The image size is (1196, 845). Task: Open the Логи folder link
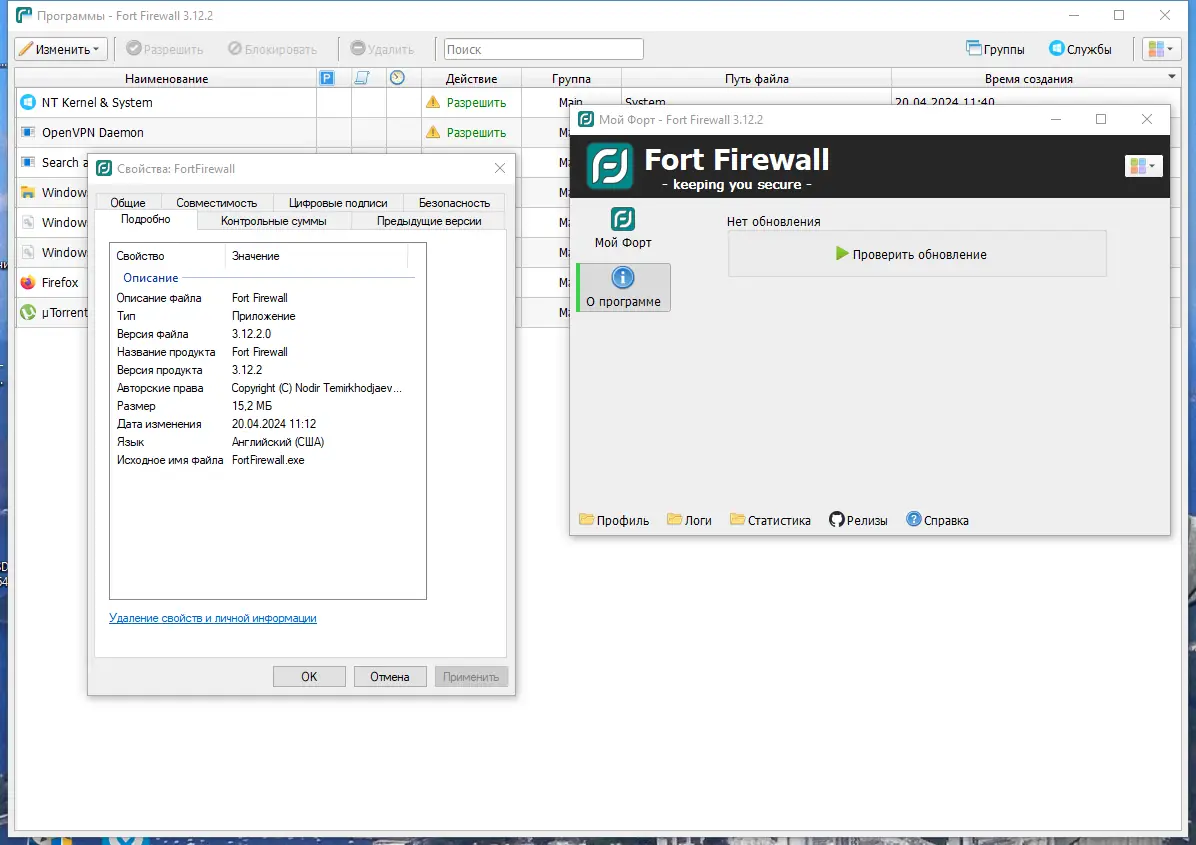click(689, 520)
